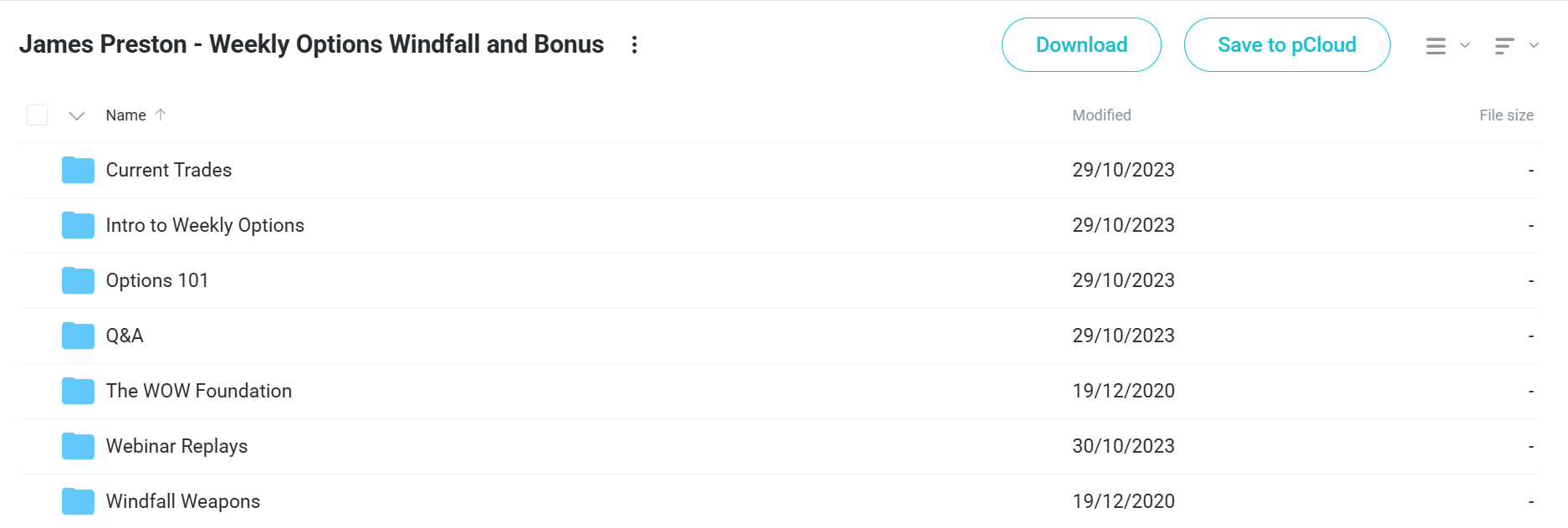Click the Current Trades folder icon

coord(78,170)
